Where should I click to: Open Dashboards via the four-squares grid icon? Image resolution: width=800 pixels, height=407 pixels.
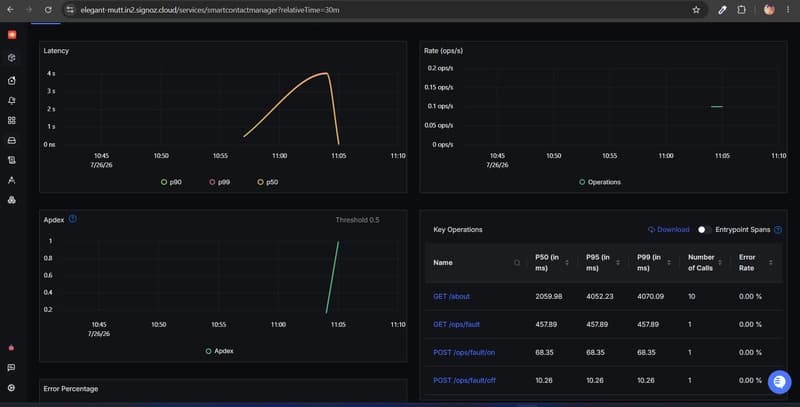pos(12,120)
